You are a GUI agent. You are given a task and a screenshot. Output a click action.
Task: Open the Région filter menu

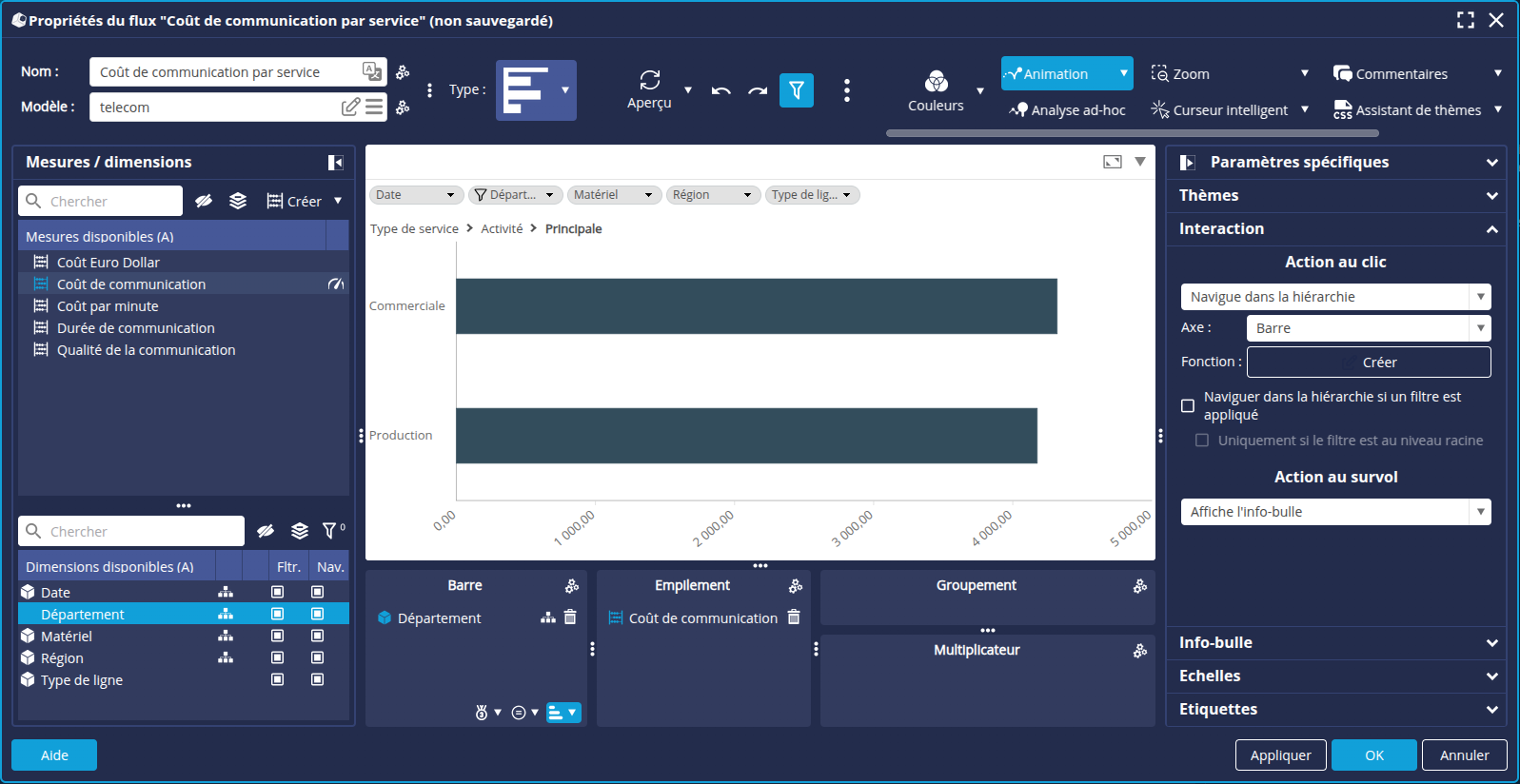pyautogui.click(x=713, y=195)
